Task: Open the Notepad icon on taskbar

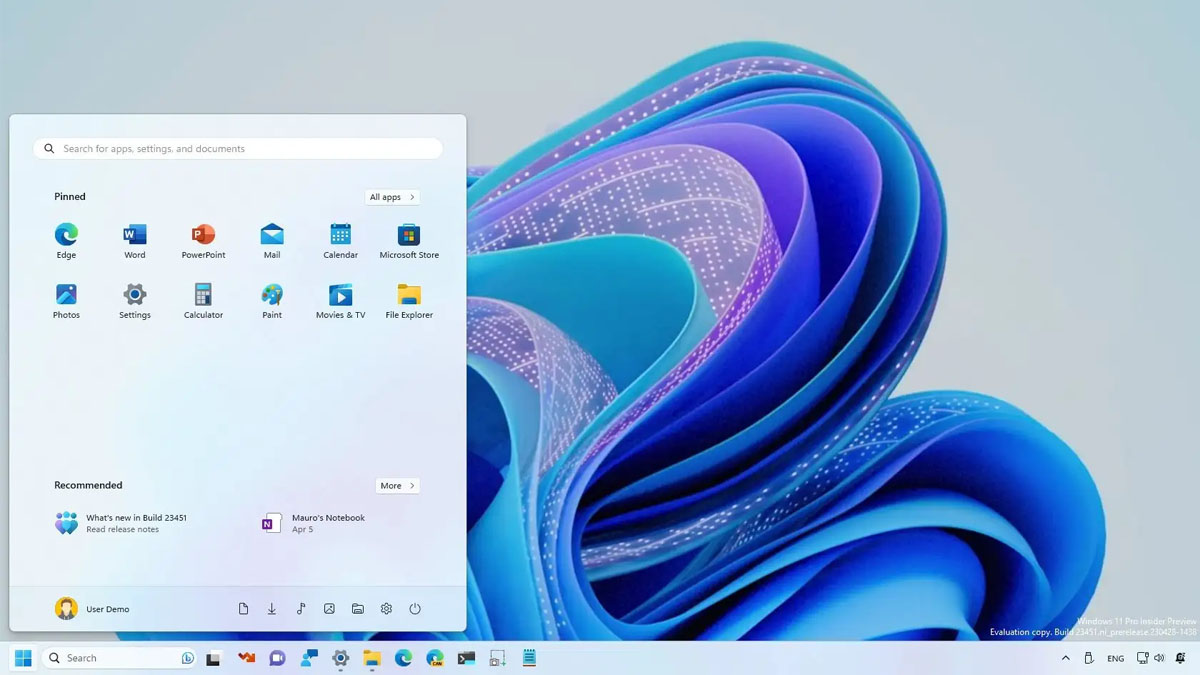Action: 529,658
